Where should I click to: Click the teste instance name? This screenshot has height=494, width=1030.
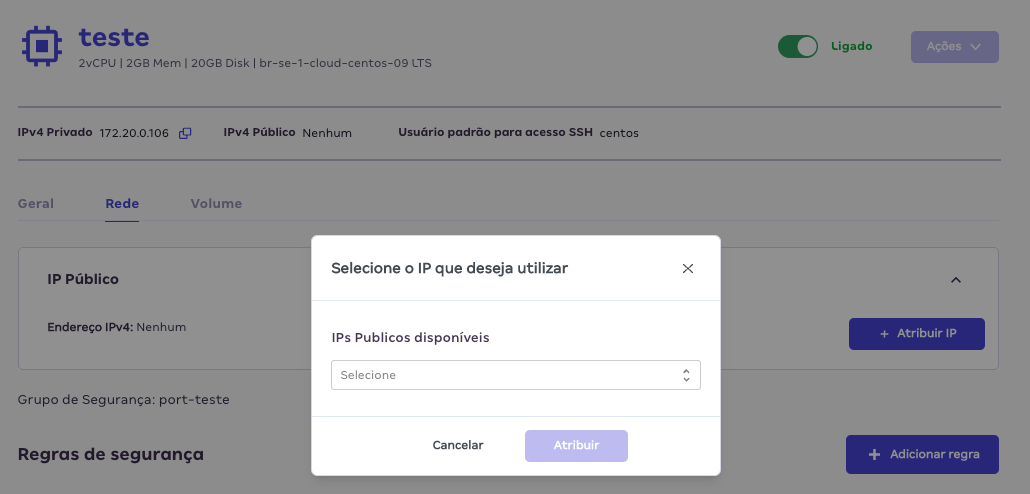pos(114,38)
